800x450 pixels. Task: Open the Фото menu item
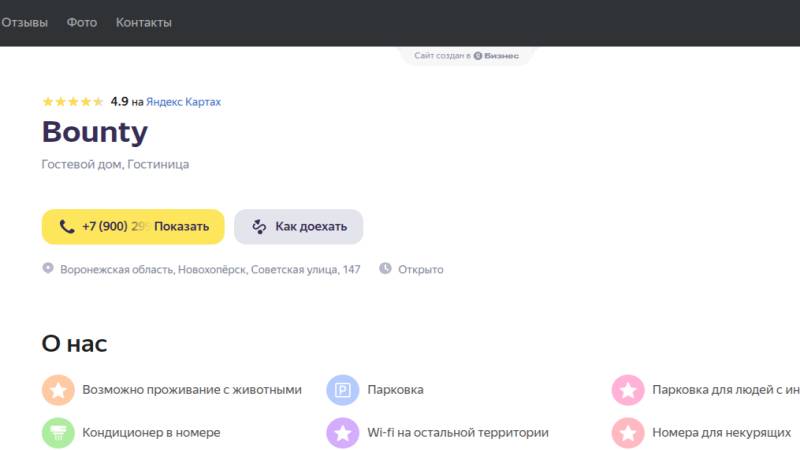tap(82, 22)
